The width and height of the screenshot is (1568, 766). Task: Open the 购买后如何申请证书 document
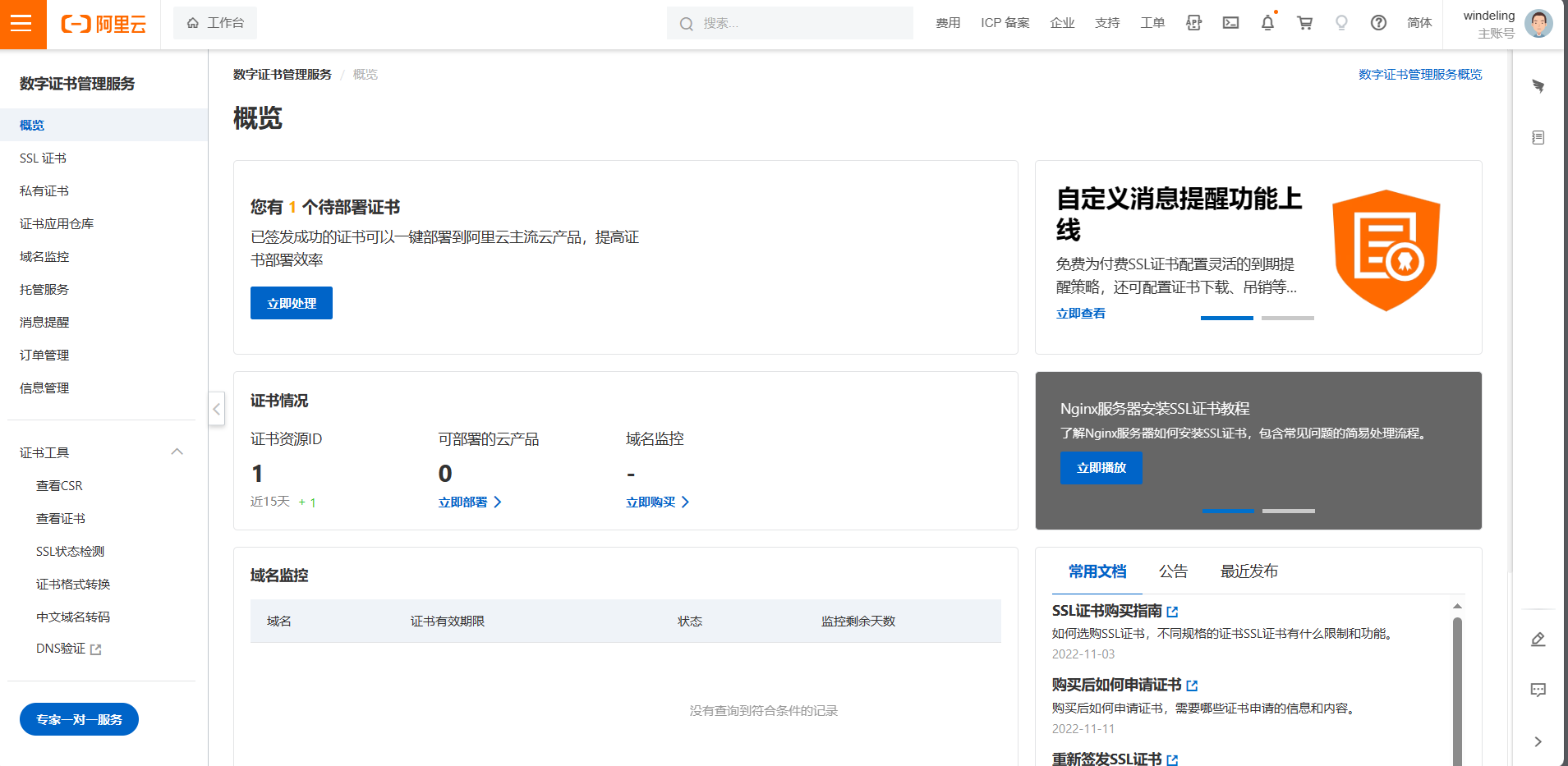1116,685
